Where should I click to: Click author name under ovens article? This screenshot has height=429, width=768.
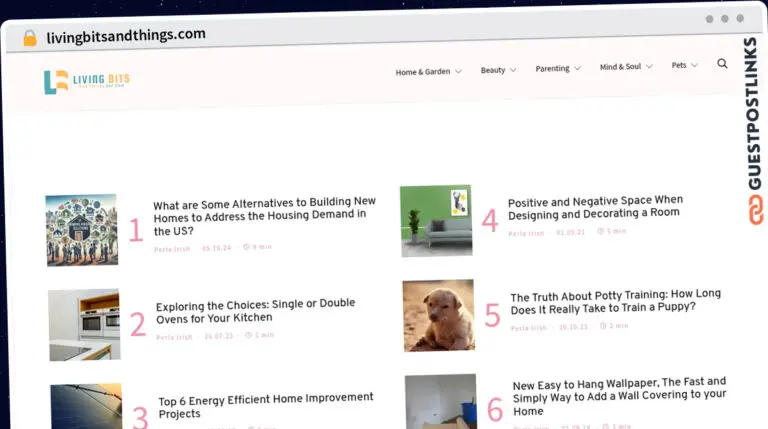[174, 337]
